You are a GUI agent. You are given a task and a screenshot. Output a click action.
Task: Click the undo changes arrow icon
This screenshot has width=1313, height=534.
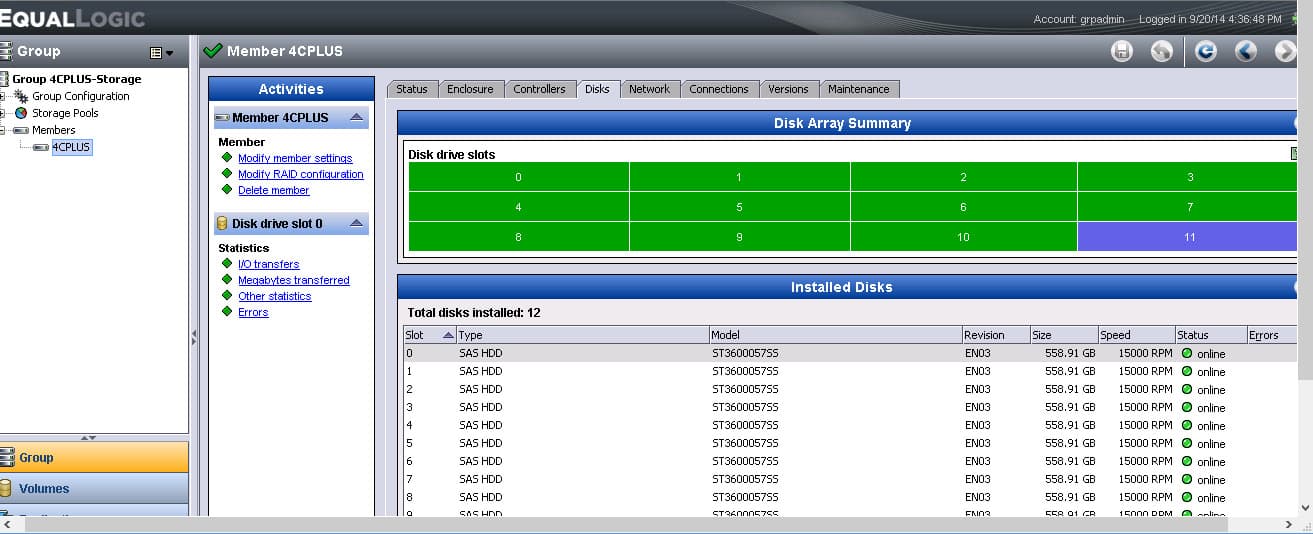[1161, 51]
